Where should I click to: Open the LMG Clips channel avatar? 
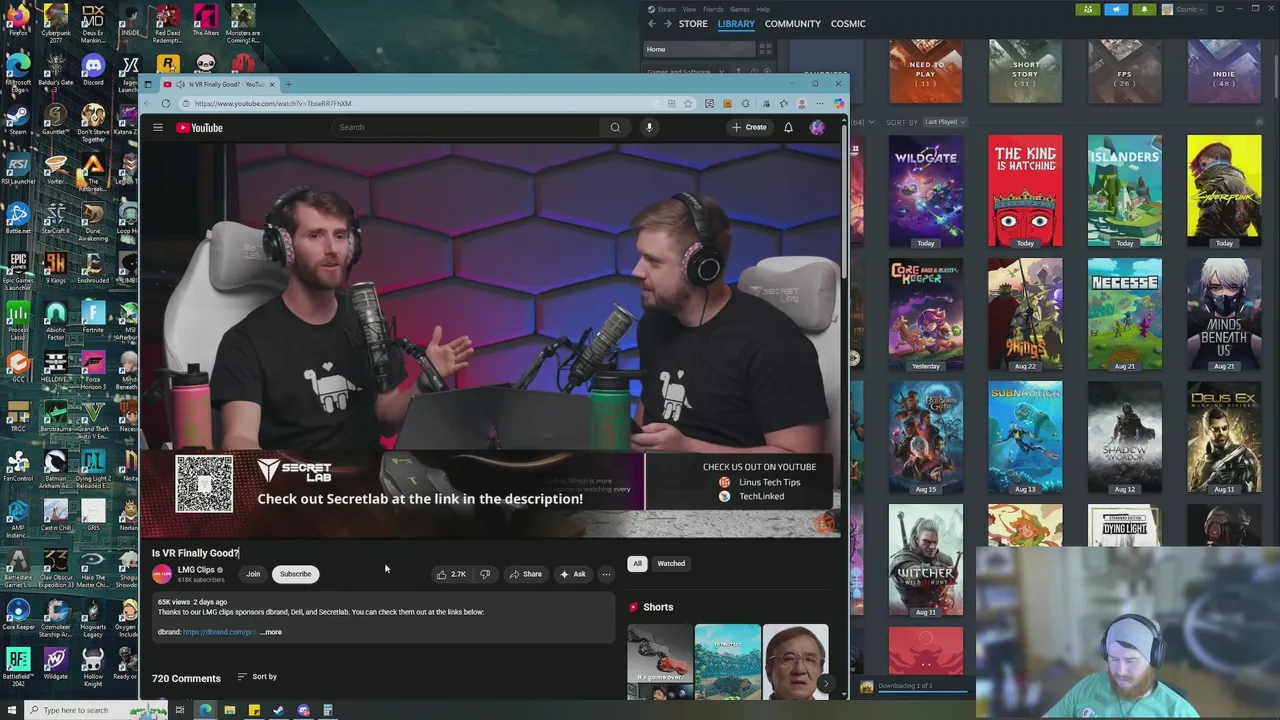162,574
